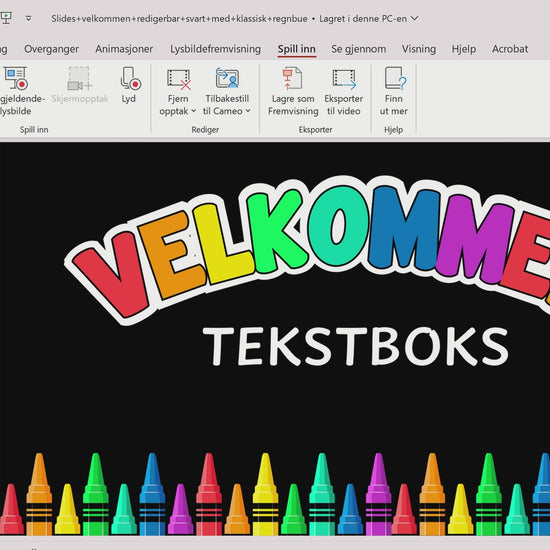Go to the Lysbildefremvisning tab
Viewport: 550px width, 550px height.
[215, 49]
